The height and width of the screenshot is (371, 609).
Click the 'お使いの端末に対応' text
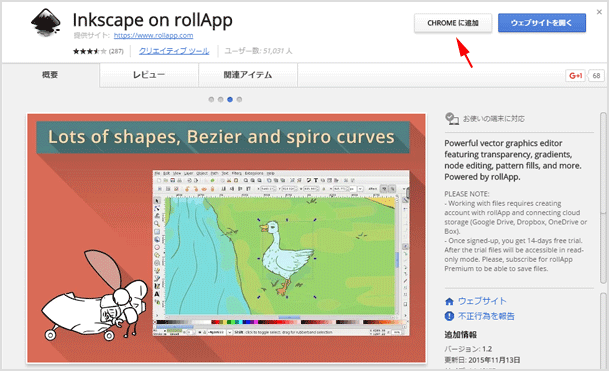point(494,119)
